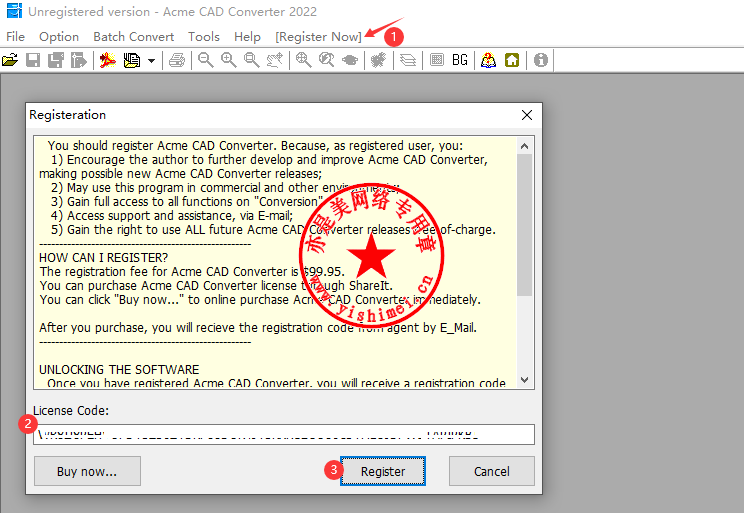Click the Export file arrow icon
Image resolution: width=744 pixels, height=513 pixels.
coord(79,60)
